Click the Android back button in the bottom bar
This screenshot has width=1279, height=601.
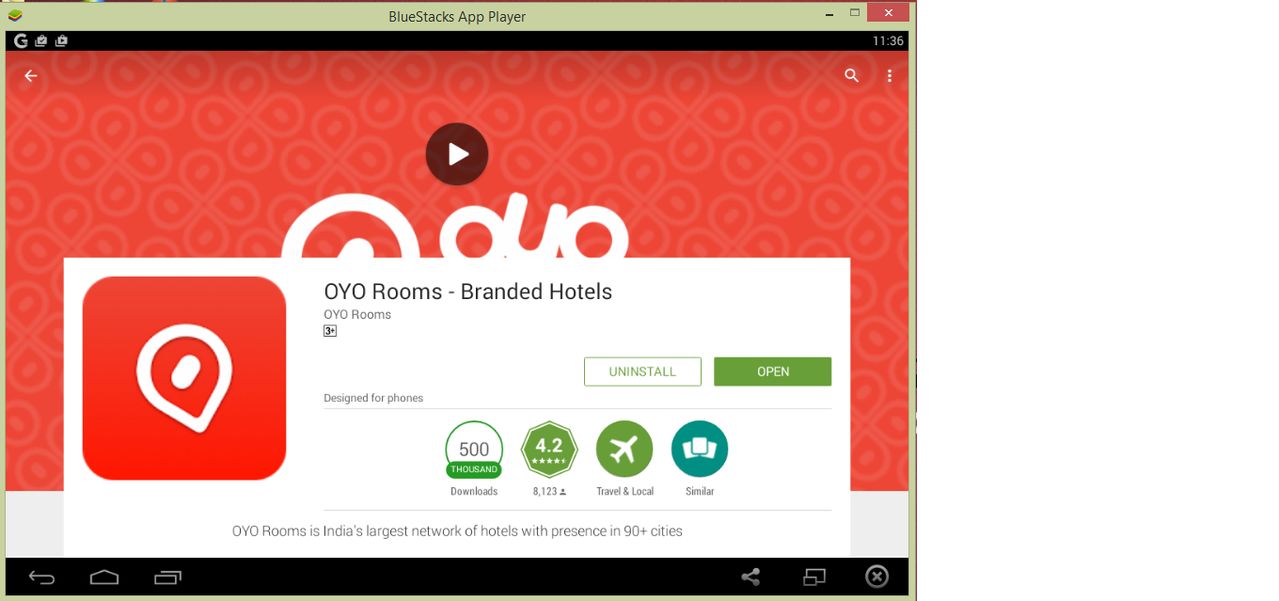tap(41, 577)
